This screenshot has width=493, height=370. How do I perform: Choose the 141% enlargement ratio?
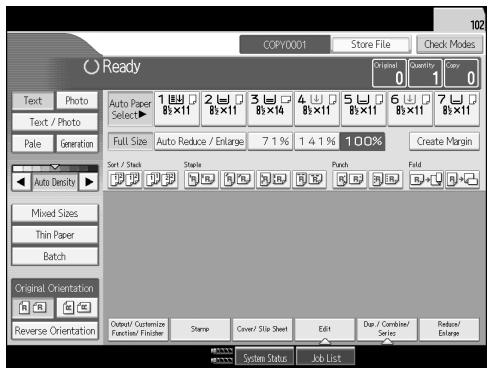[x=317, y=142]
